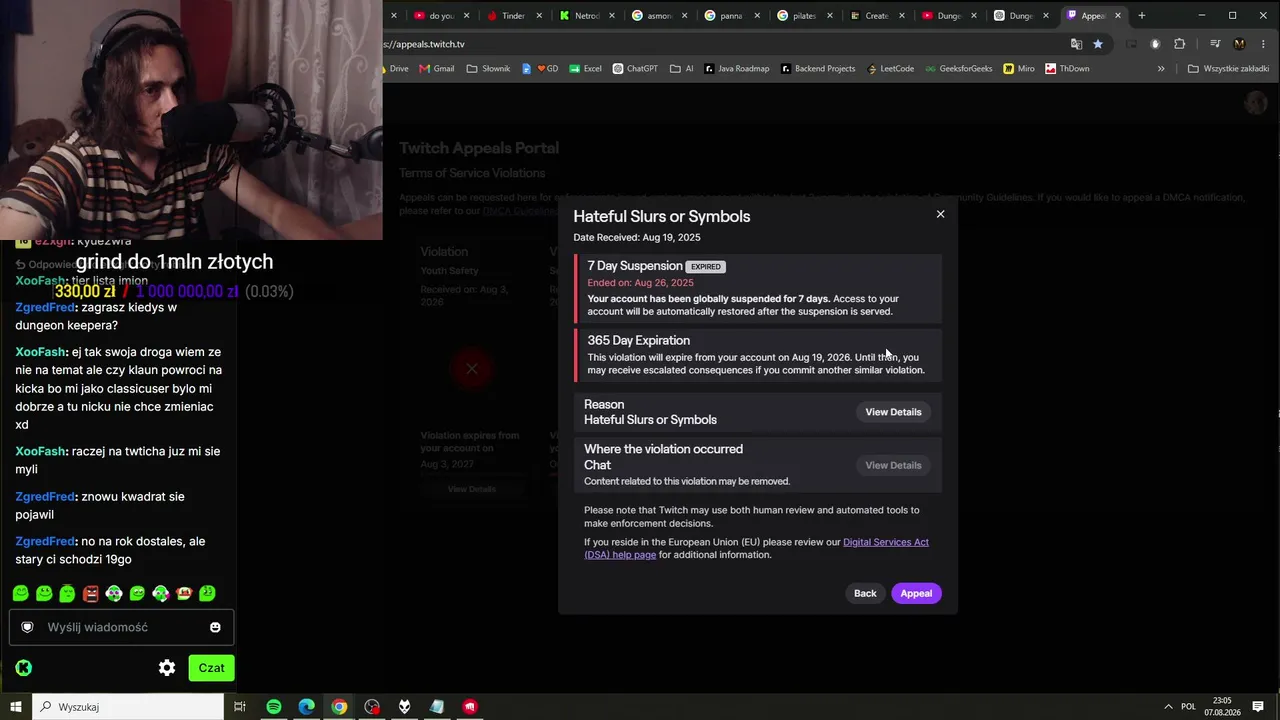Open Microsoft Edge from the taskbar
Viewport: 1280px width, 720px height.
(x=307, y=707)
